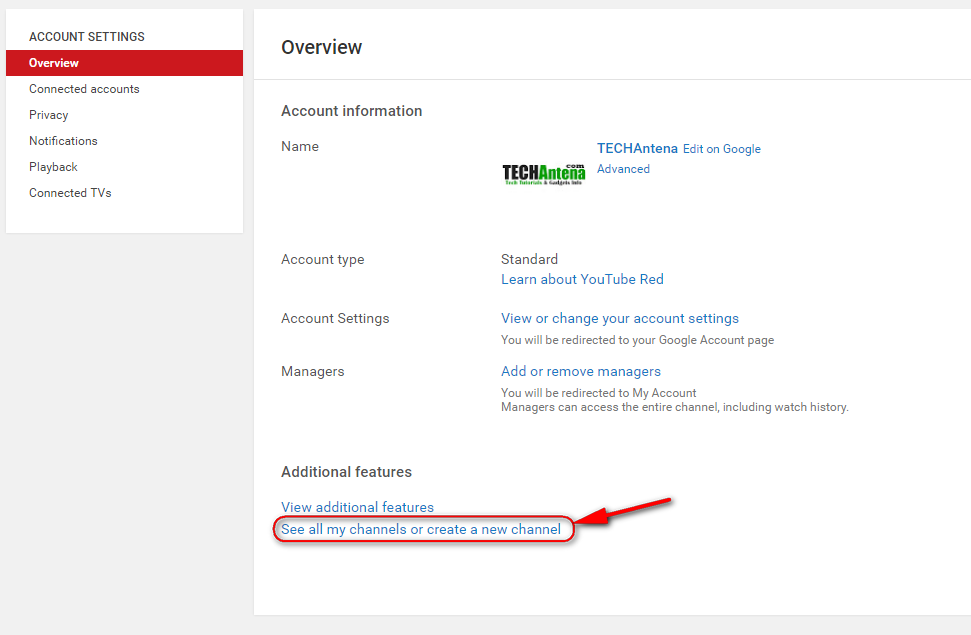The width and height of the screenshot is (971, 635).
Task: Click See all my channels or create new channel
Action: [421, 529]
